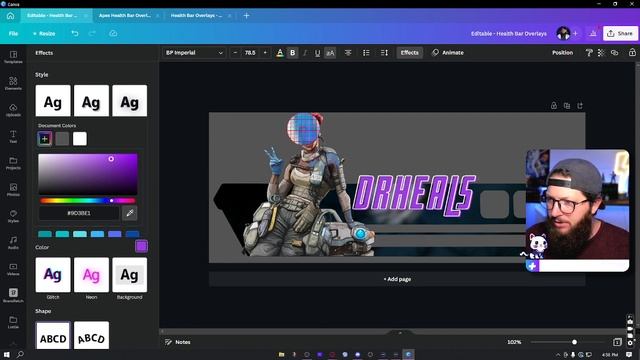Toggle italic formatting
The height and width of the screenshot is (360, 640).
coord(305,53)
